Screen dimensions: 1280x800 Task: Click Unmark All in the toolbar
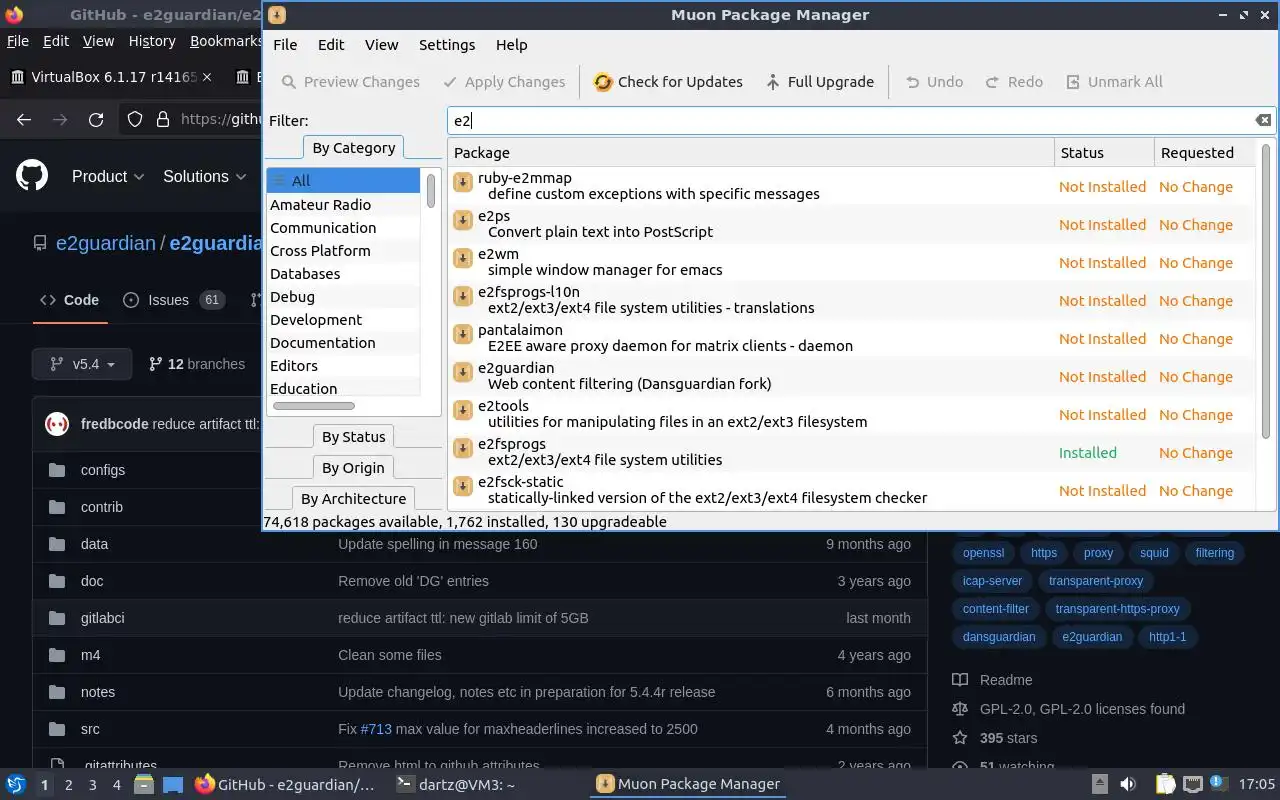[x=1114, y=82]
